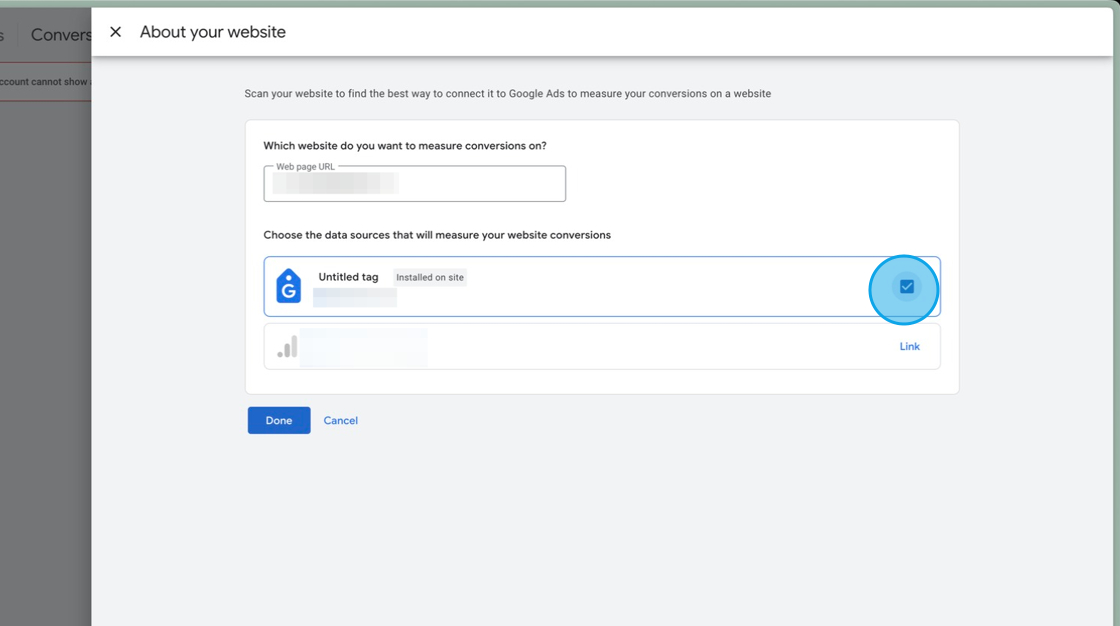Click the Web page URL floating label
The image size is (1120, 626).
307,166
